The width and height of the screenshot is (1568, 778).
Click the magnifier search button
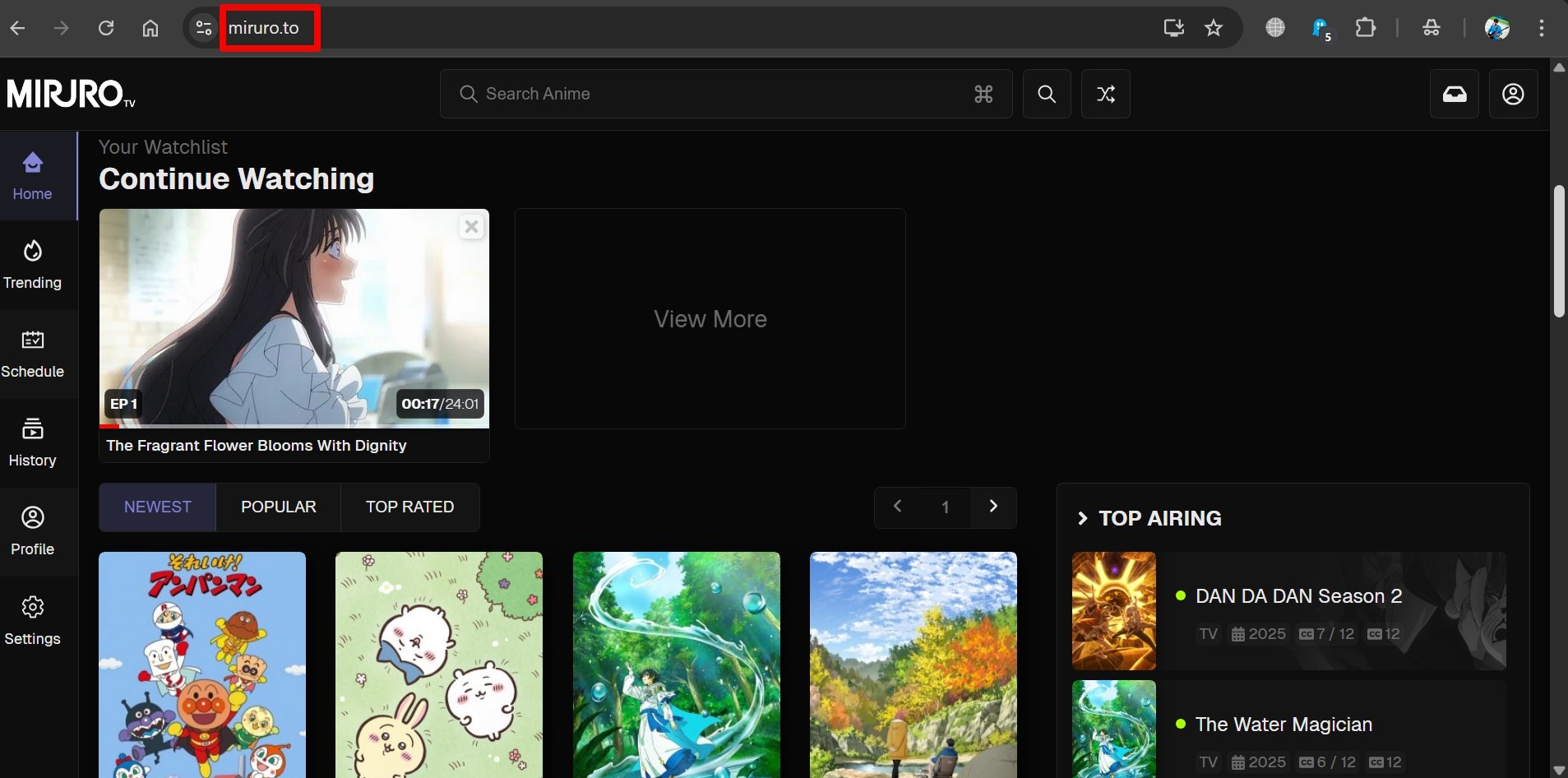[x=1046, y=94]
